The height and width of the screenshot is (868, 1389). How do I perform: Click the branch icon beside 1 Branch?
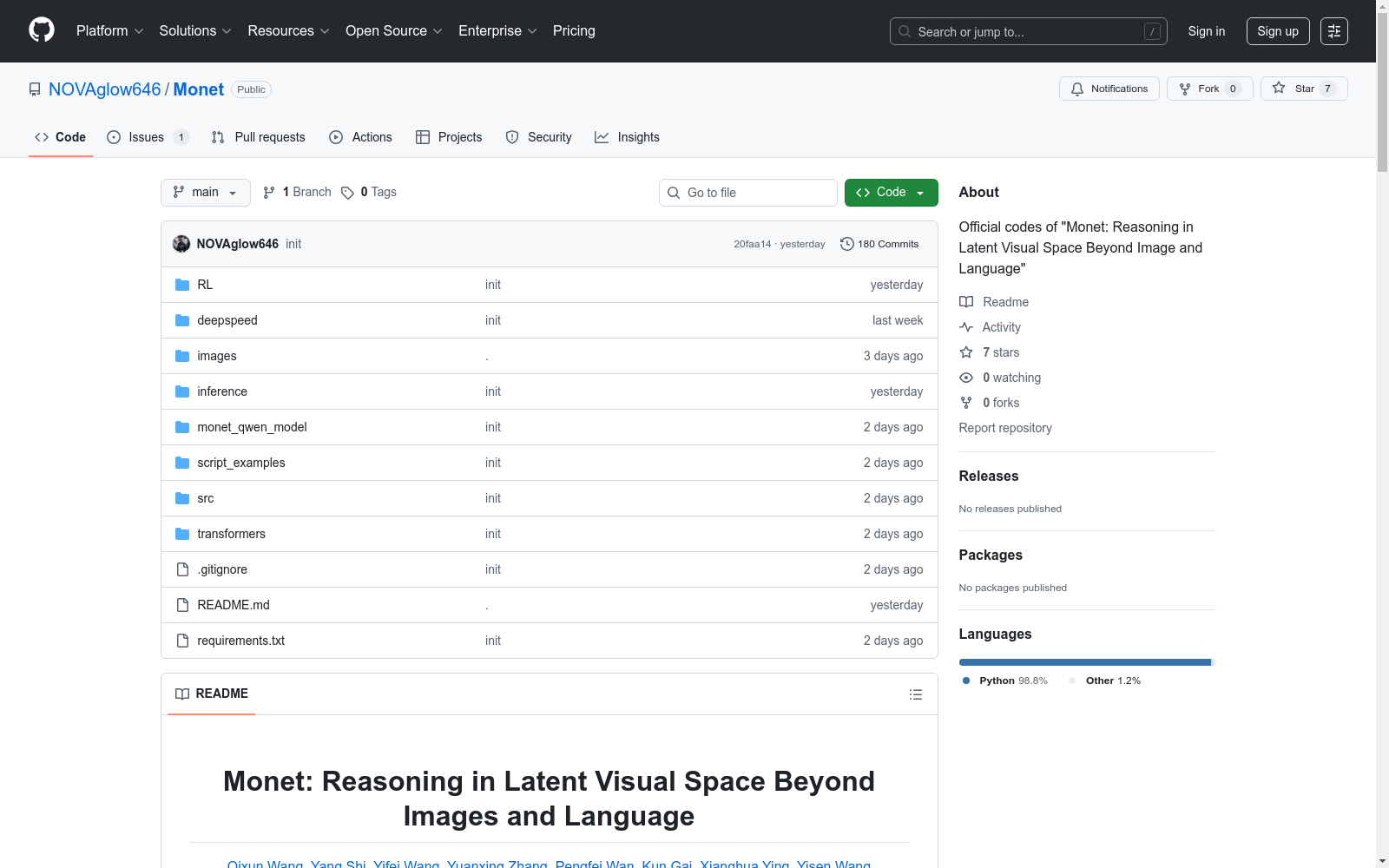tap(269, 193)
